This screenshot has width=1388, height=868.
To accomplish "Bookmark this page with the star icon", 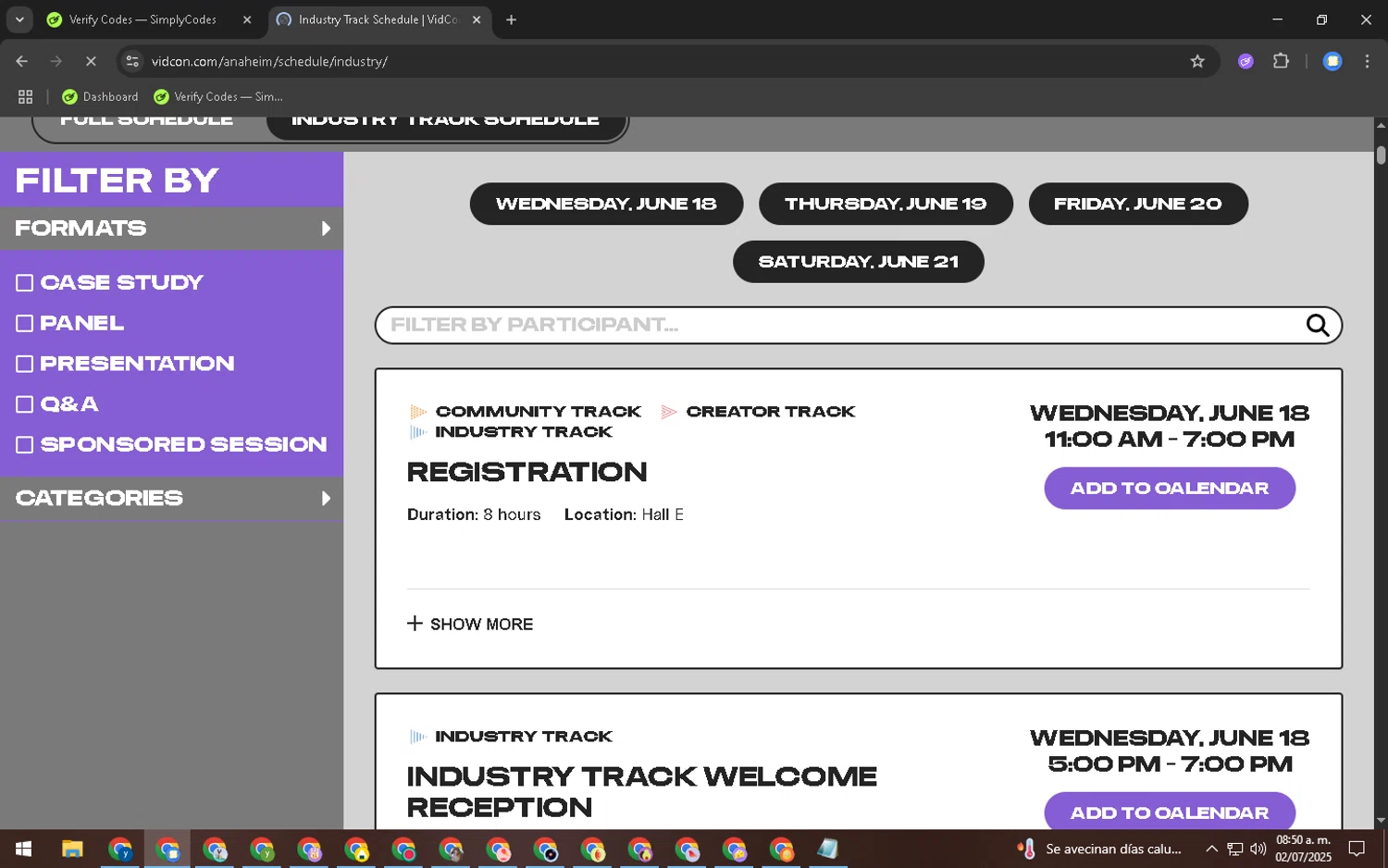I will pyautogui.click(x=1197, y=61).
